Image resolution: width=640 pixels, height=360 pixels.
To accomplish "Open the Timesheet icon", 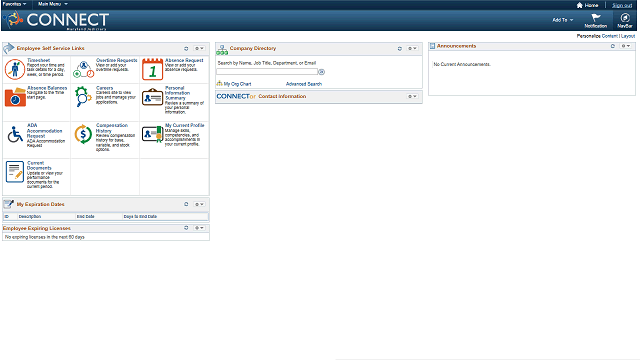I will point(15,69).
